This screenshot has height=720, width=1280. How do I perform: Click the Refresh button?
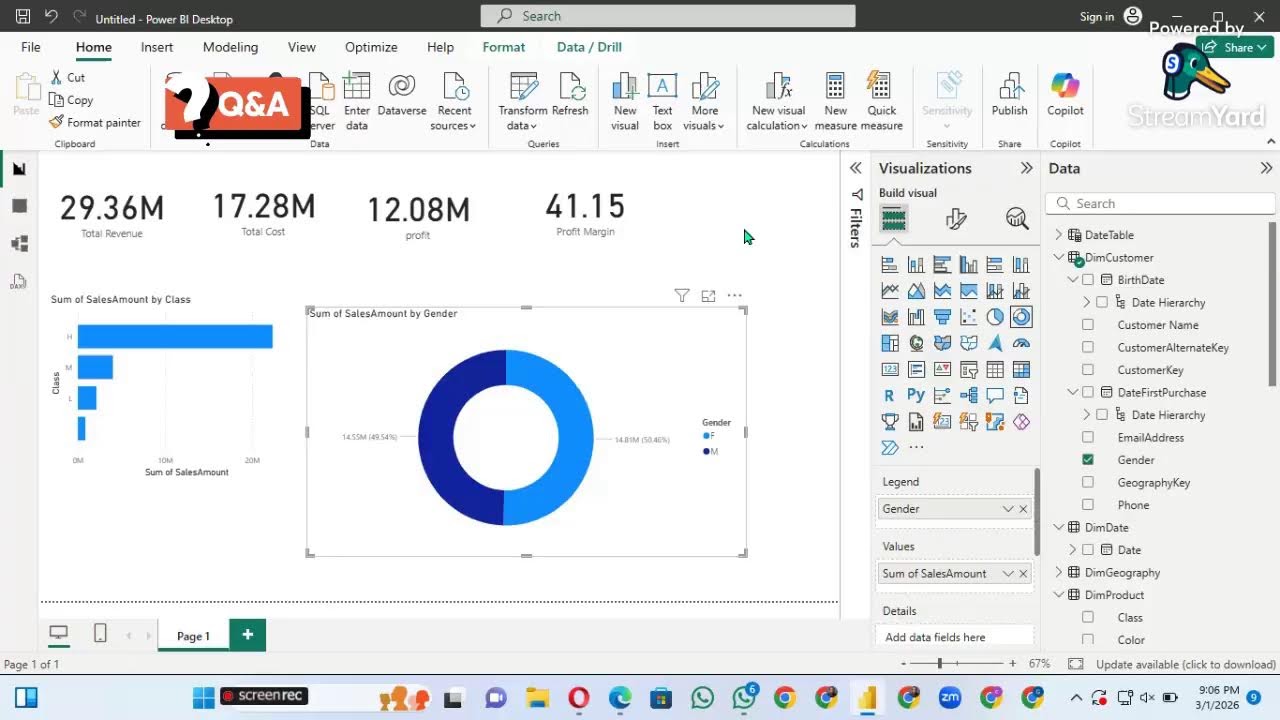pos(570,95)
